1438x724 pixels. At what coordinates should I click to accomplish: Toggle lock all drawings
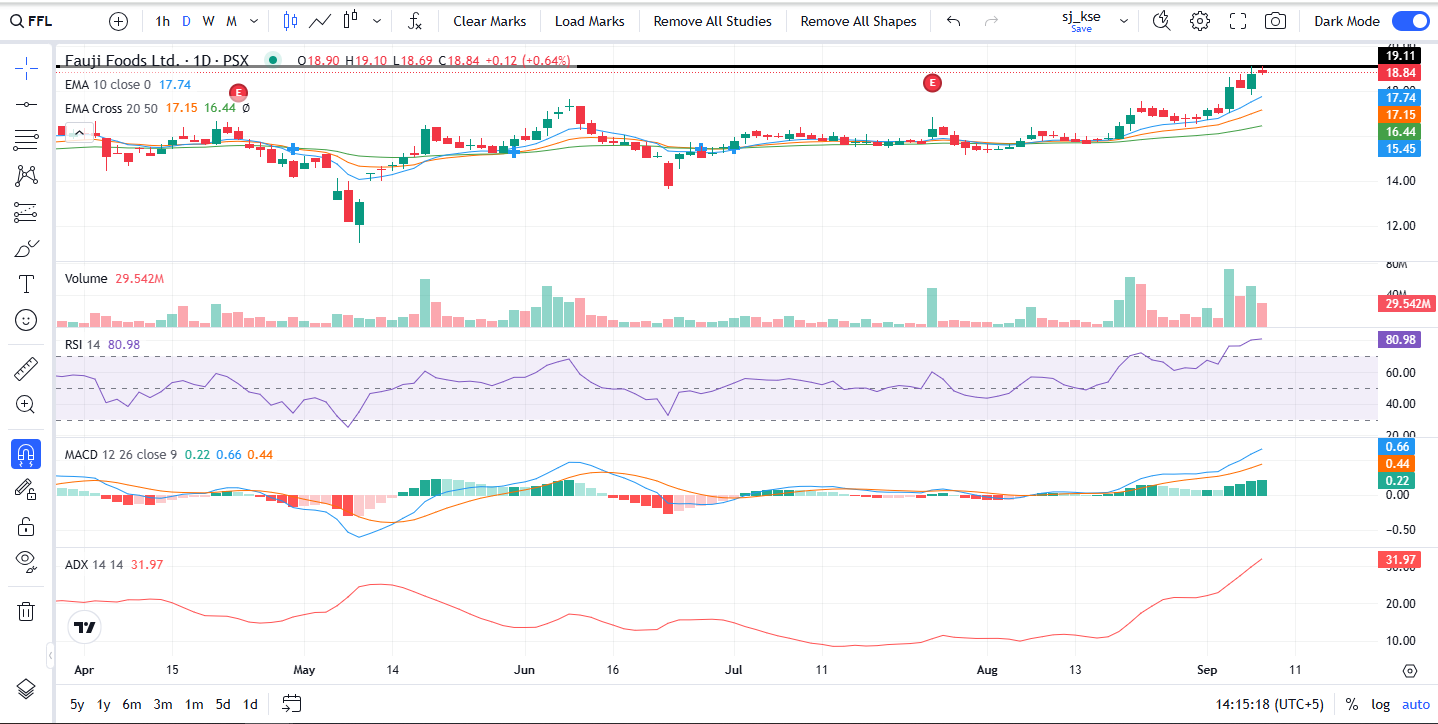coord(26,526)
